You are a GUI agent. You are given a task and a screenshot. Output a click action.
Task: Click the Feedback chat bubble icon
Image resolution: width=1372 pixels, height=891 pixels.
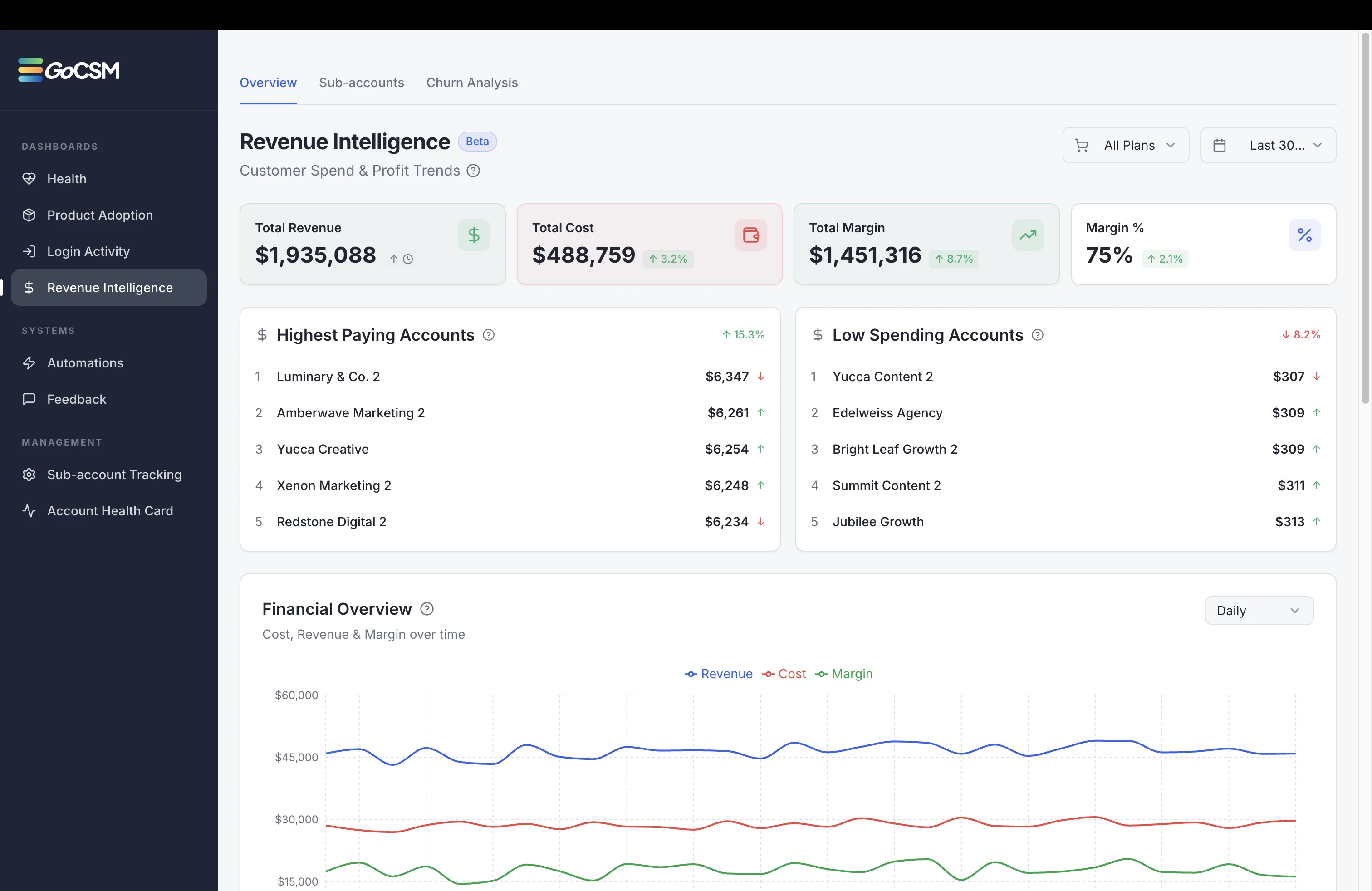click(29, 399)
